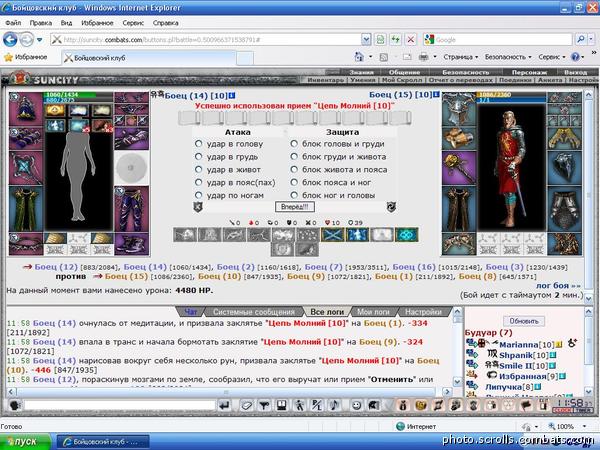
Task: Open the Избранное menu in menu bar
Action: tap(97, 23)
